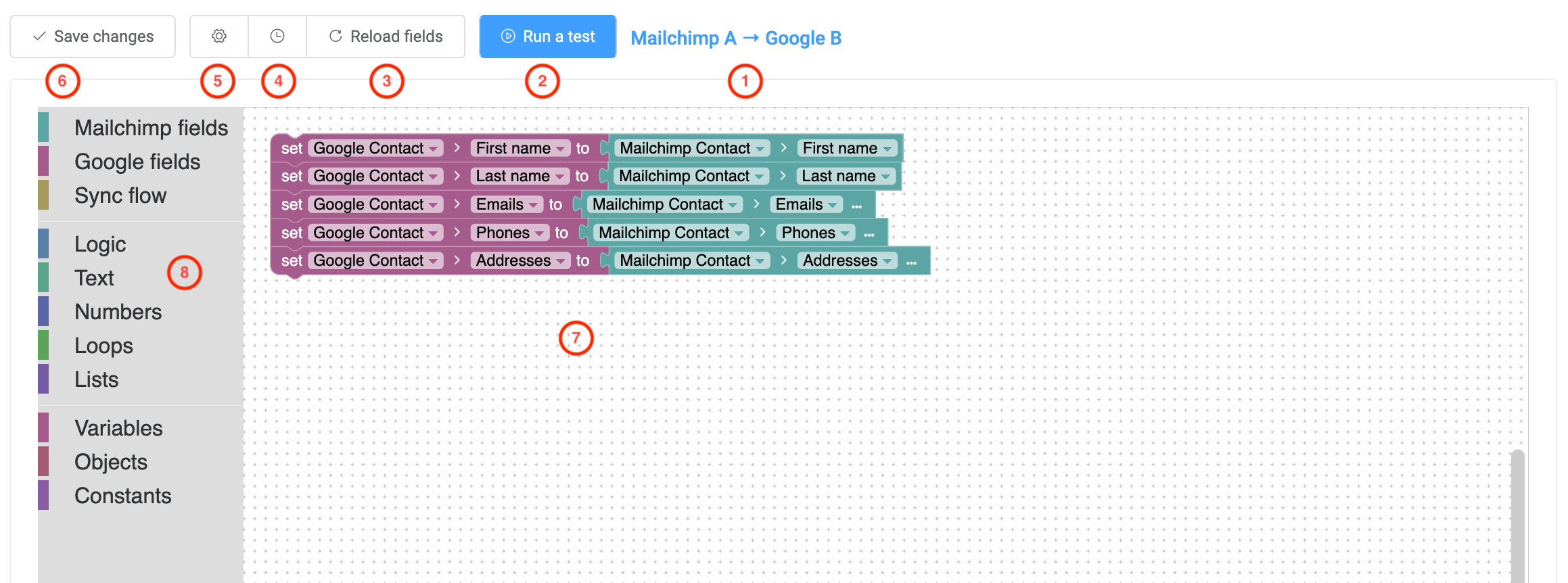Open purple Phones field dropdown
The width and height of the screenshot is (1568, 583).
pos(510,233)
